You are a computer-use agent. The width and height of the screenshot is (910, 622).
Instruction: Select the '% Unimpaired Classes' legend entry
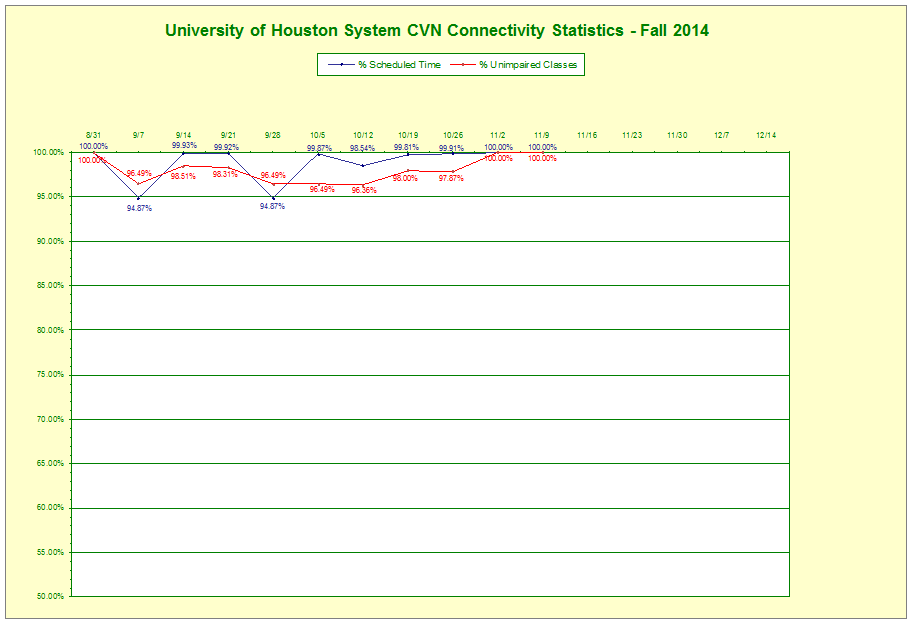(514, 65)
